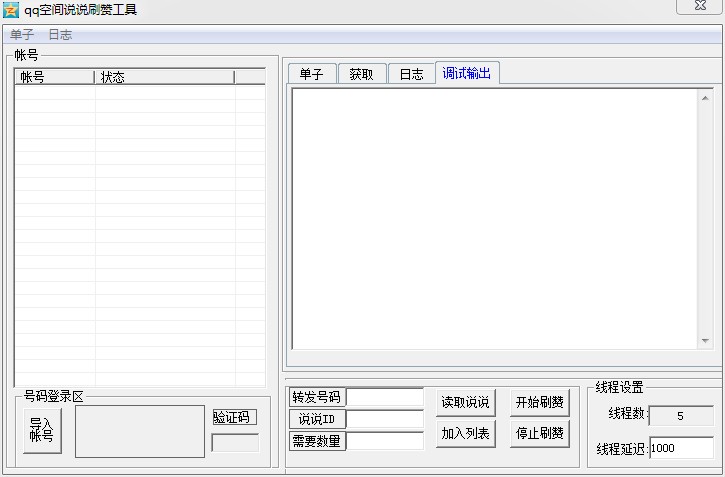Select the 单子 tab in right panel
The image size is (725, 477).
311,74
